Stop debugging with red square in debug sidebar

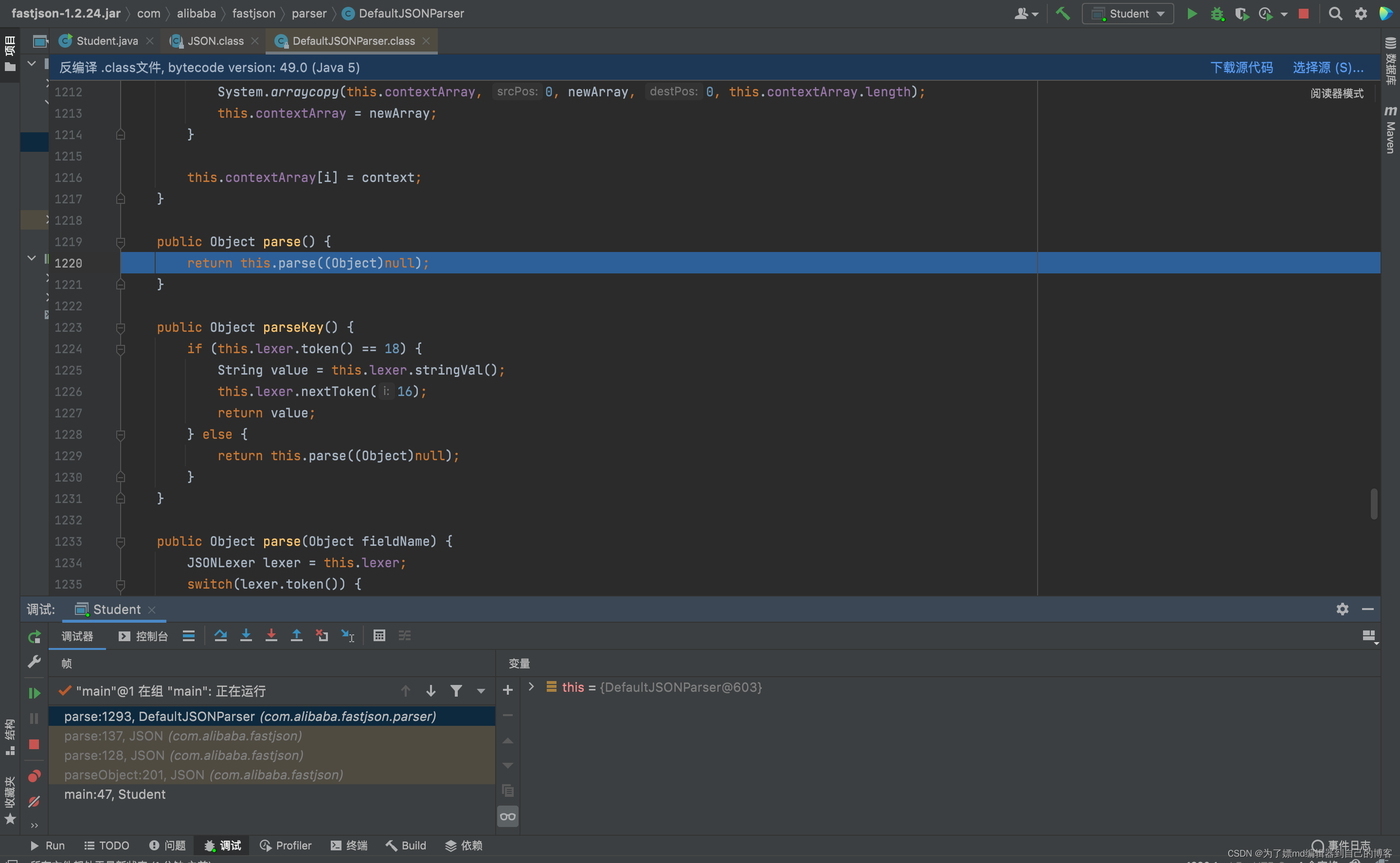pyautogui.click(x=34, y=744)
